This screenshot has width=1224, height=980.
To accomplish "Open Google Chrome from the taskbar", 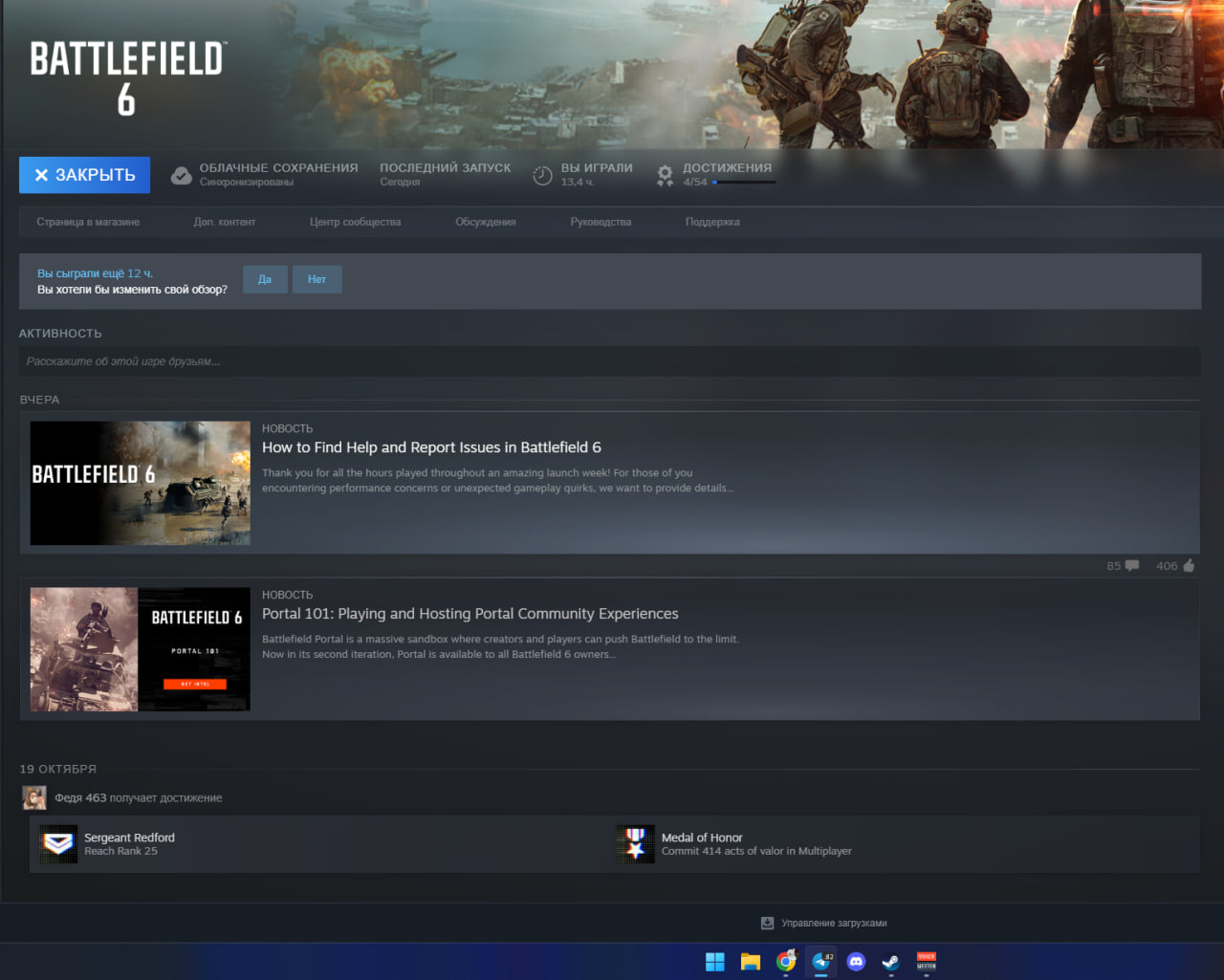I will point(786,962).
